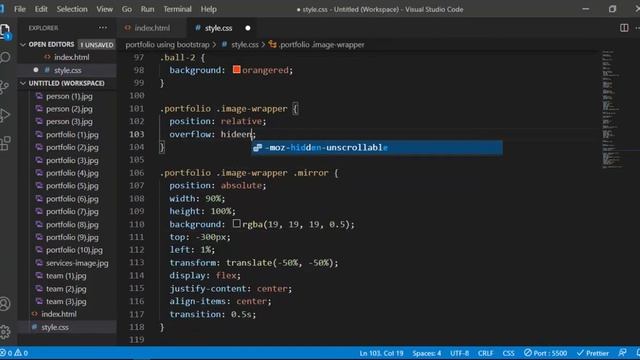The image size is (640, 360).
Task: Click the code minimap
Action: 612,109
